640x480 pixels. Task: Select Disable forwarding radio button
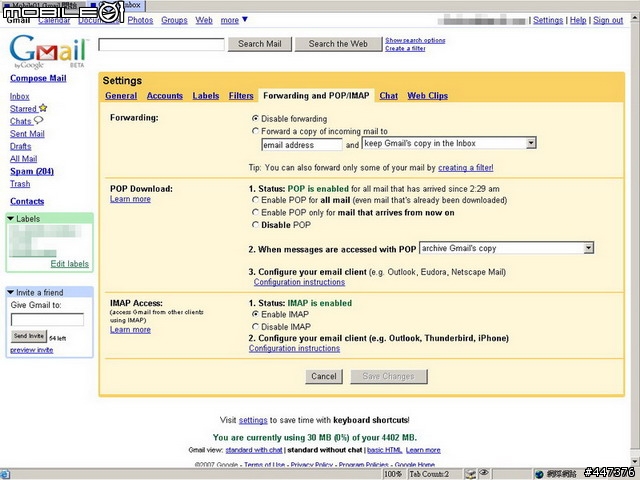click(x=256, y=118)
